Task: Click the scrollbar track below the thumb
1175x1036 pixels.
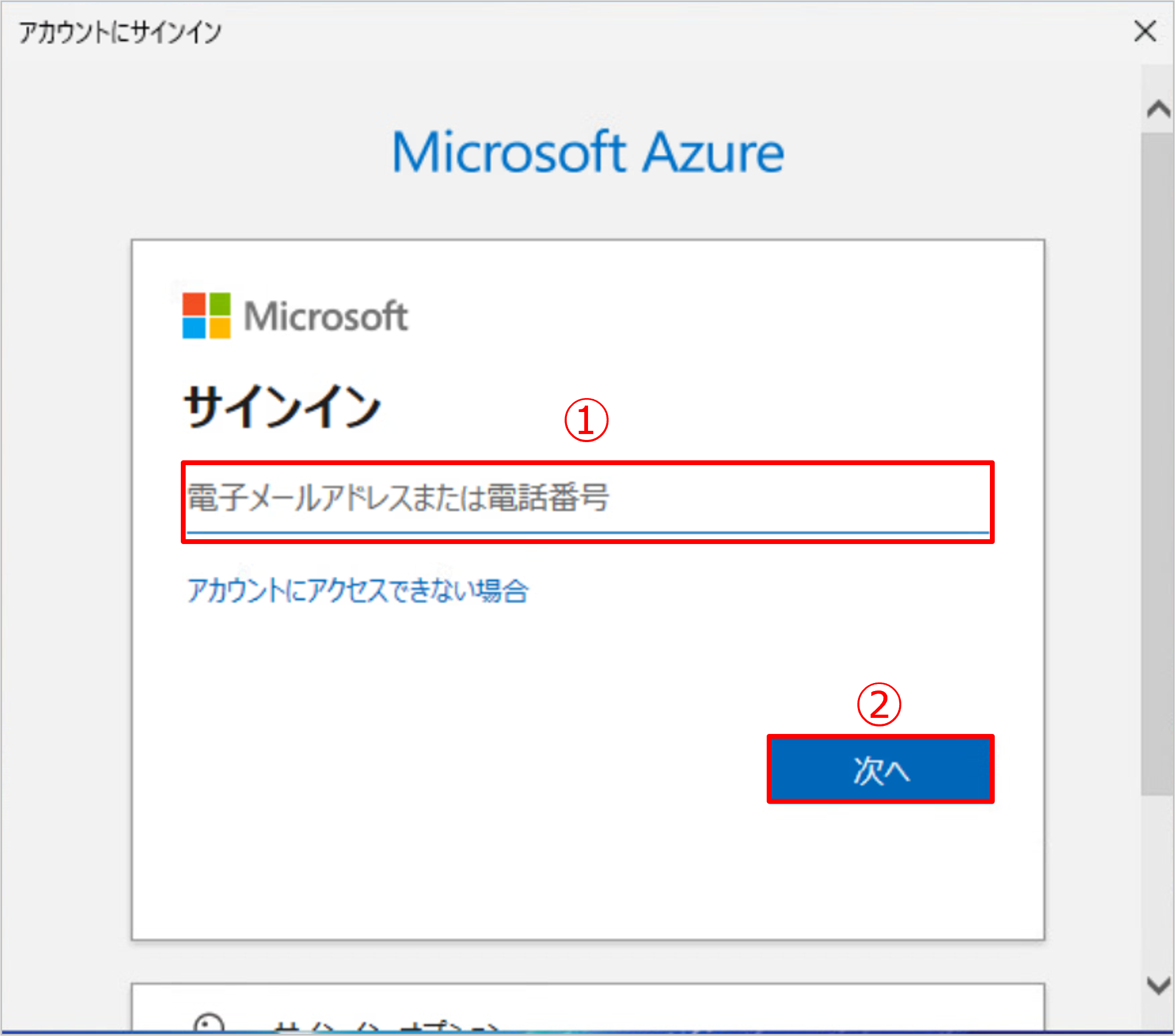Action: coord(1158,880)
